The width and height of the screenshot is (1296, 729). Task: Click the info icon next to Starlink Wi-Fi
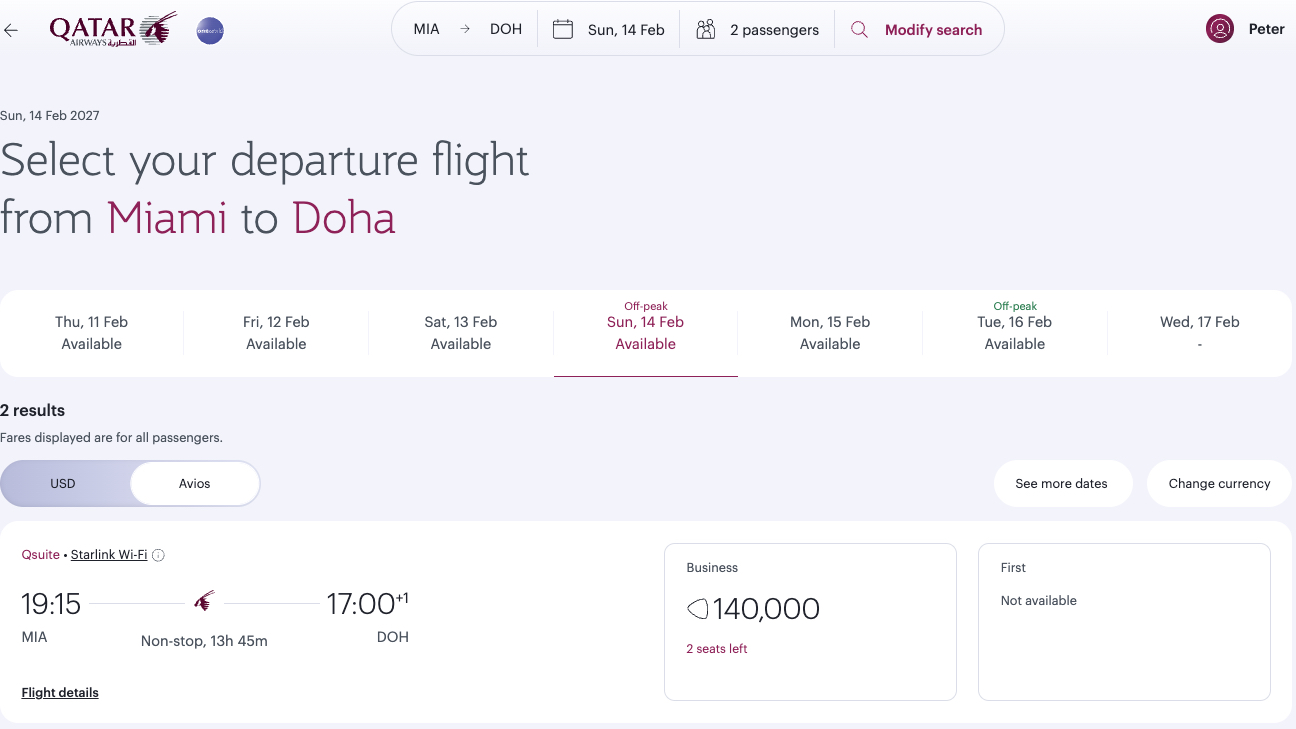[158, 554]
